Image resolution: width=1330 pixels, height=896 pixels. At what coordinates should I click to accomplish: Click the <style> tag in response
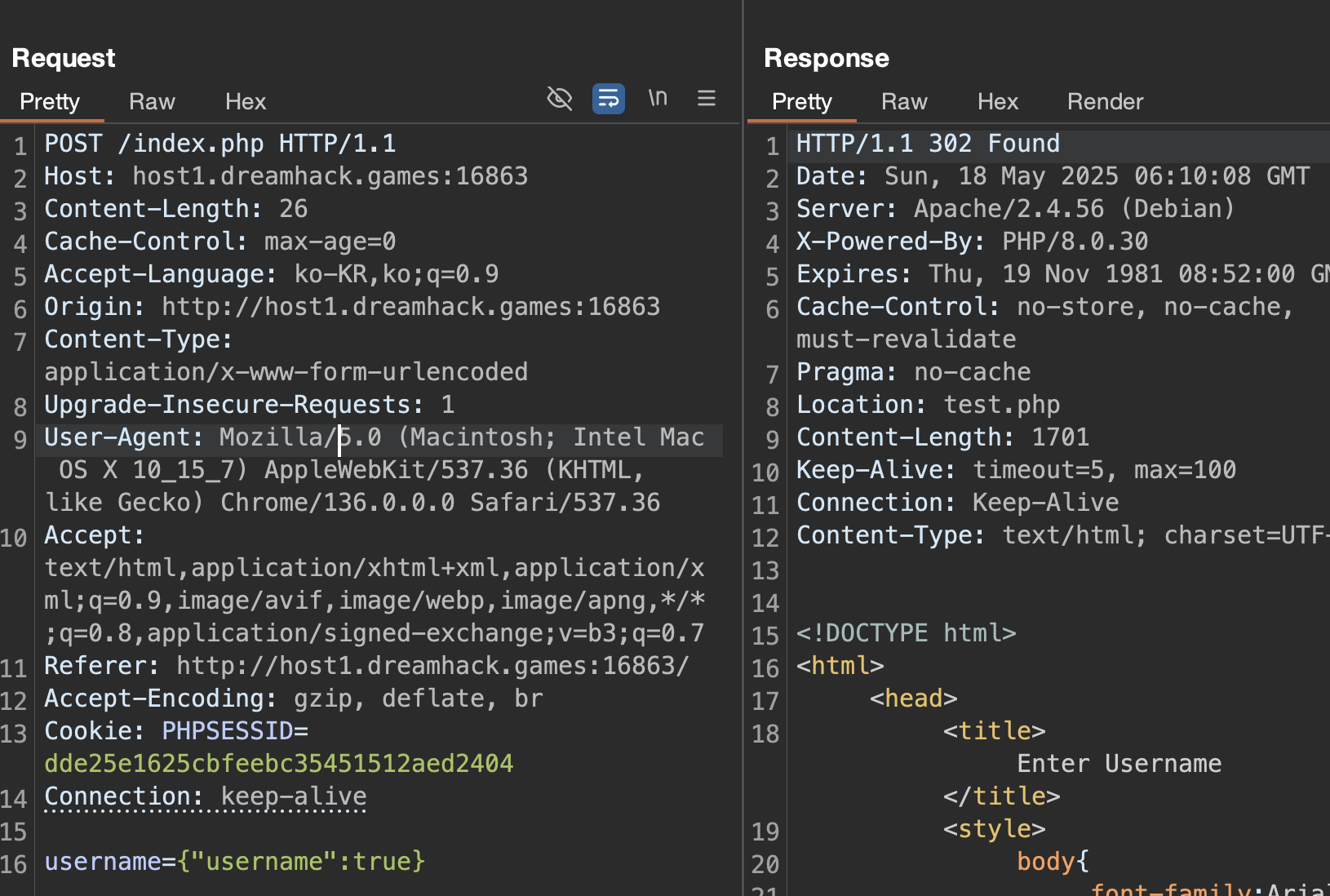995,829
